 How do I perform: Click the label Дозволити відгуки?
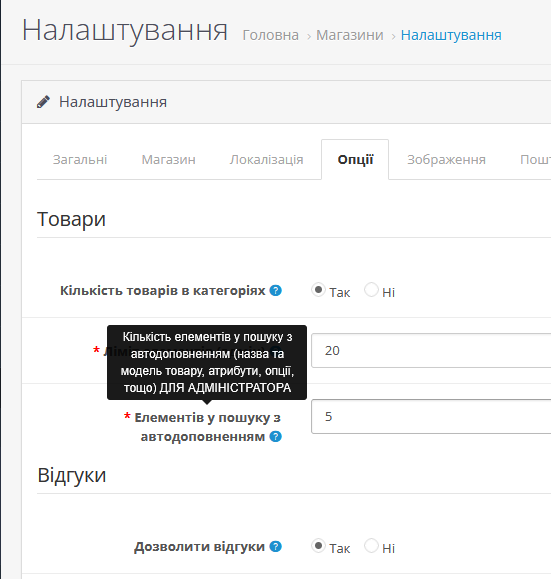199,547
